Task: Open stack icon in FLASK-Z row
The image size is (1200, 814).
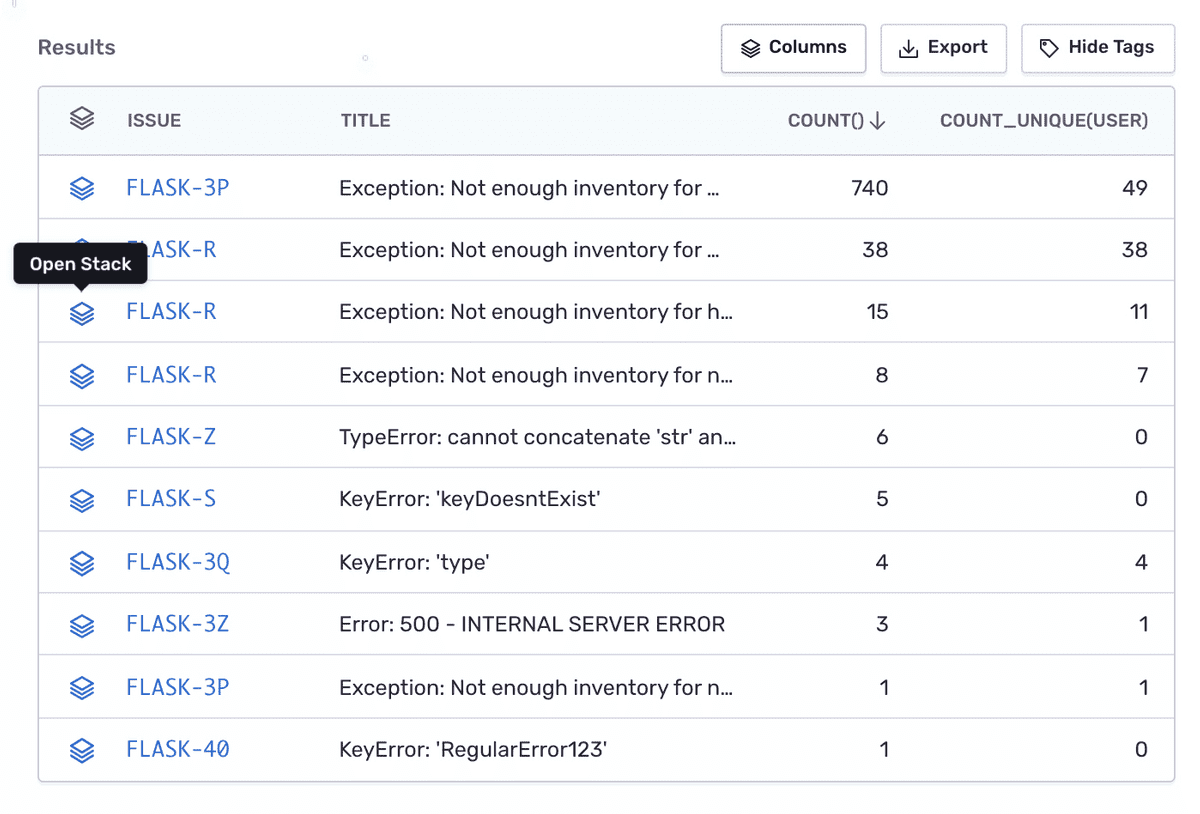Action: (x=82, y=438)
